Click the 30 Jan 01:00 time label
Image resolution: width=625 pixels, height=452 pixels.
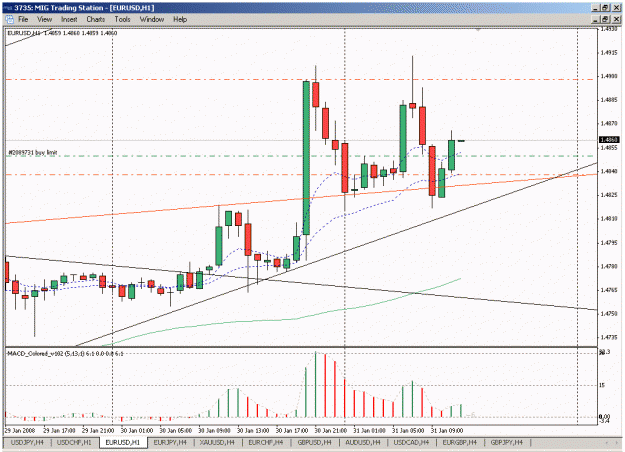(x=137, y=431)
